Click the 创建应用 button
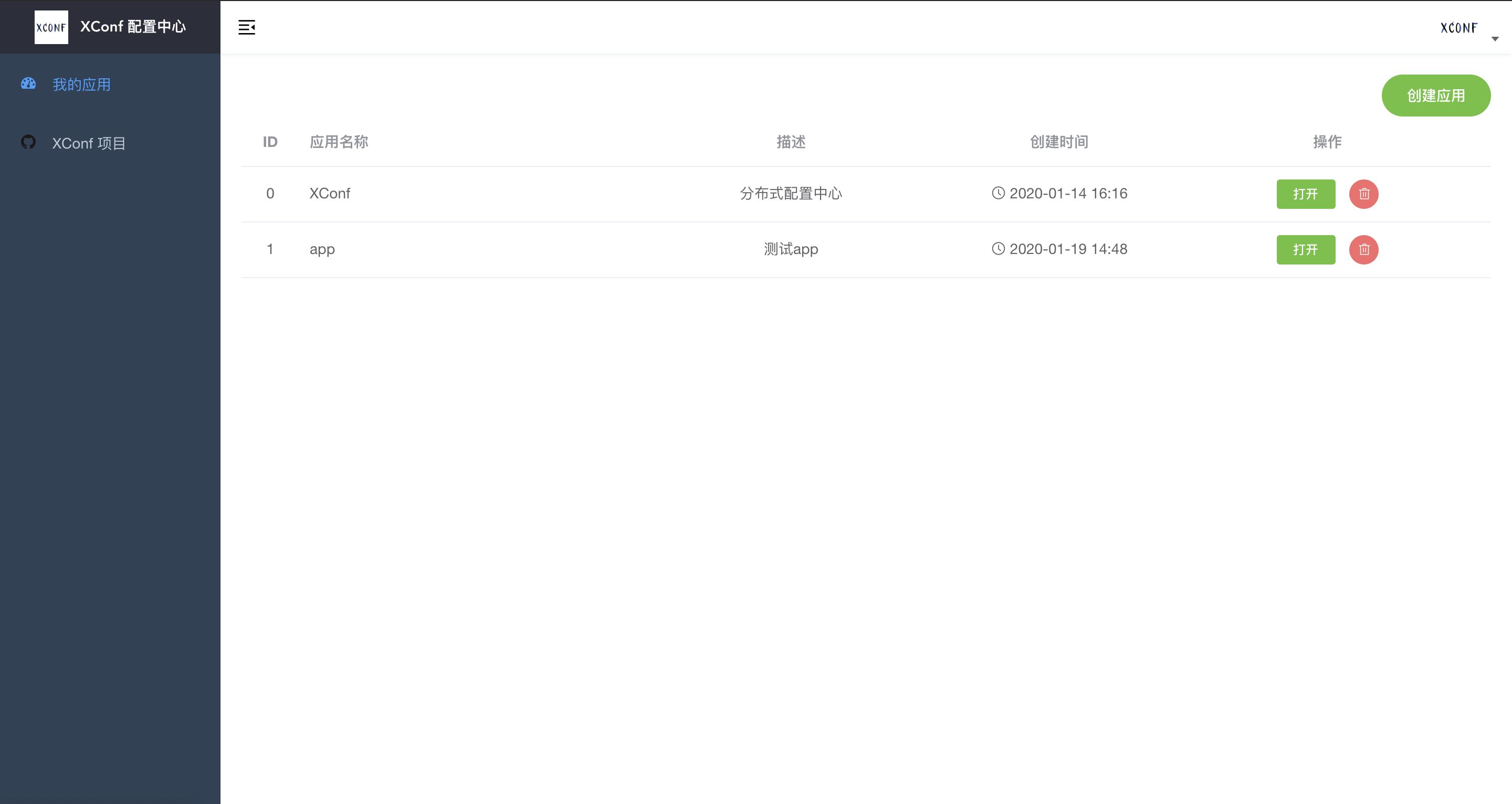The height and width of the screenshot is (804, 1512). coord(1436,96)
